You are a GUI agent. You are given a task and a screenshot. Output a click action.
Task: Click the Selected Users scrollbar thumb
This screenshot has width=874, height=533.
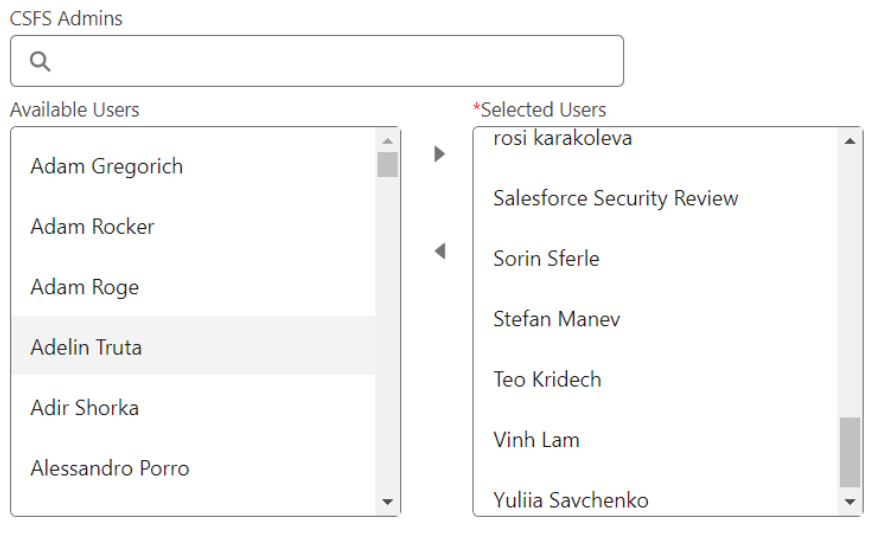[850, 452]
